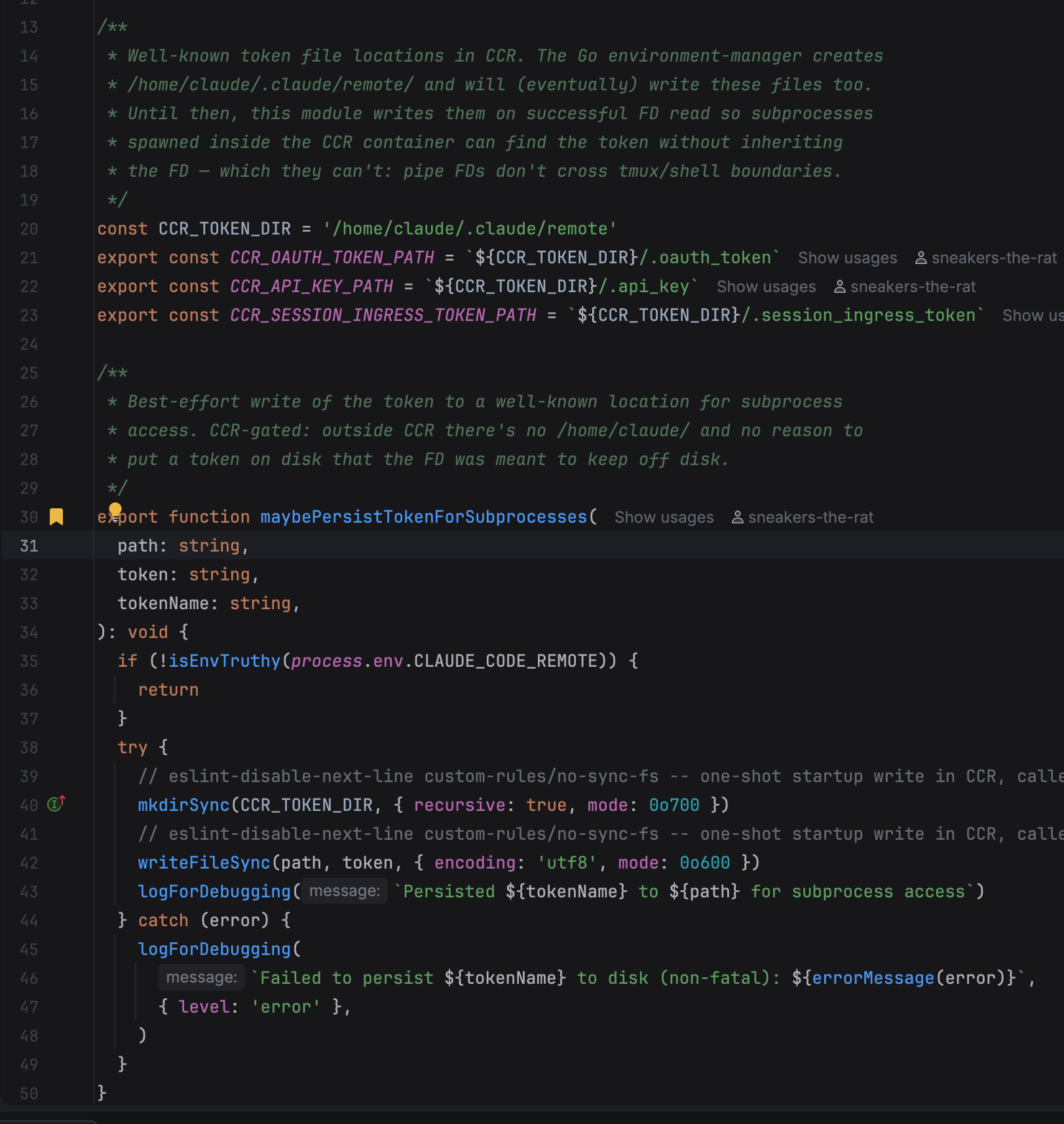Viewport: 1064px width, 1124px height.
Task: Show usages of CCR_API_KEY_PATH
Action: 766,287
